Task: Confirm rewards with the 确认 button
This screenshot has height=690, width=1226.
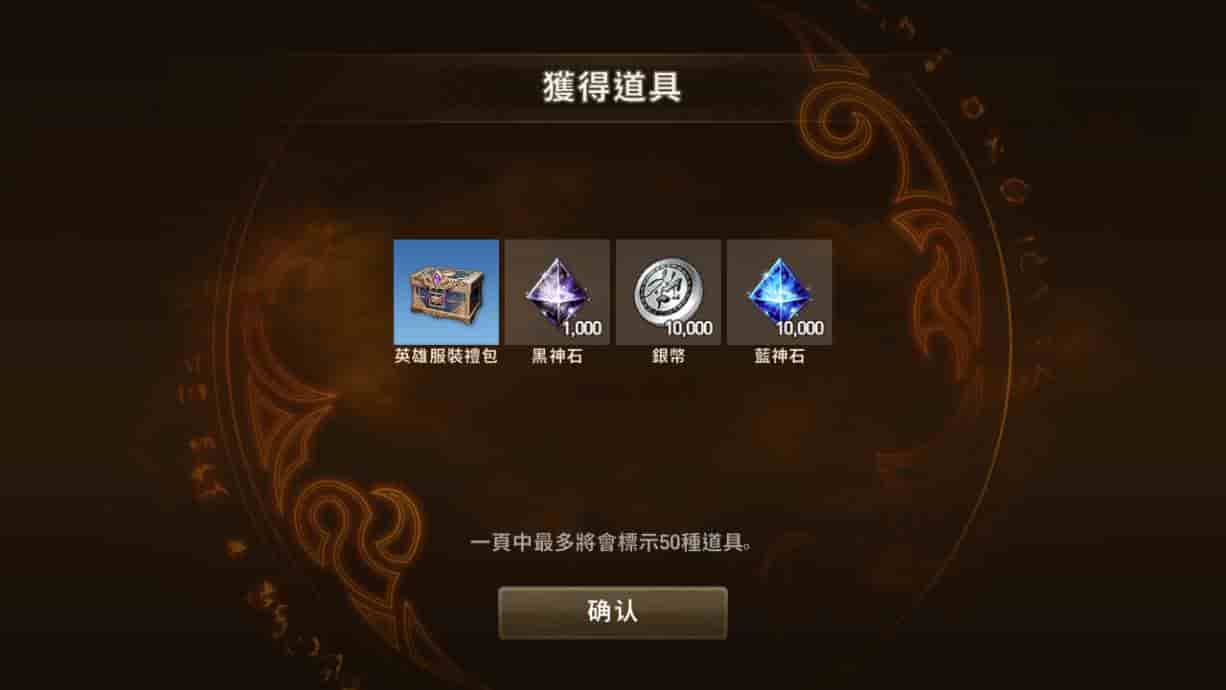Action: tap(613, 612)
